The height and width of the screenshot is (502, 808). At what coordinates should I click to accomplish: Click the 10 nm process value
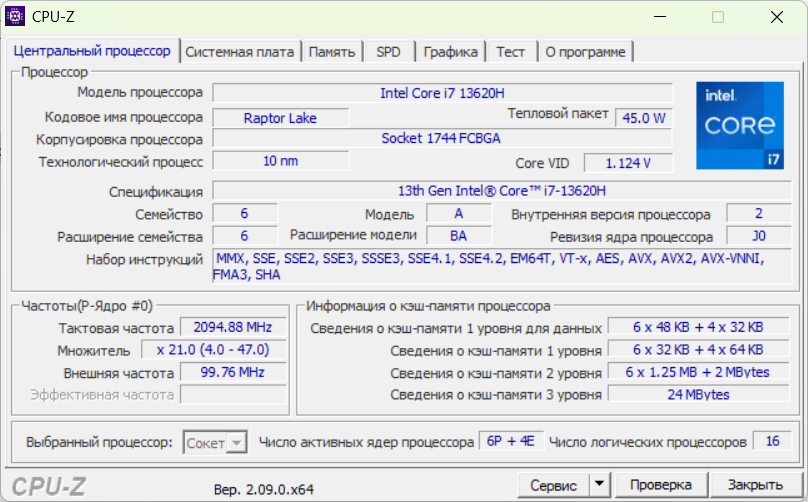coord(280,161)
